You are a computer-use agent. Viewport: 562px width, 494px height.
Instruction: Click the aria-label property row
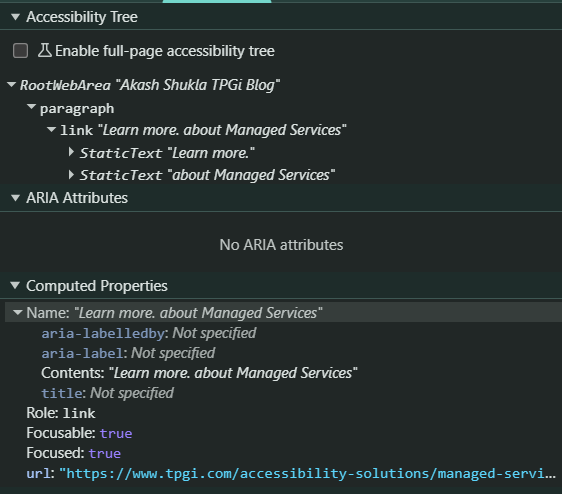point(128,353)
